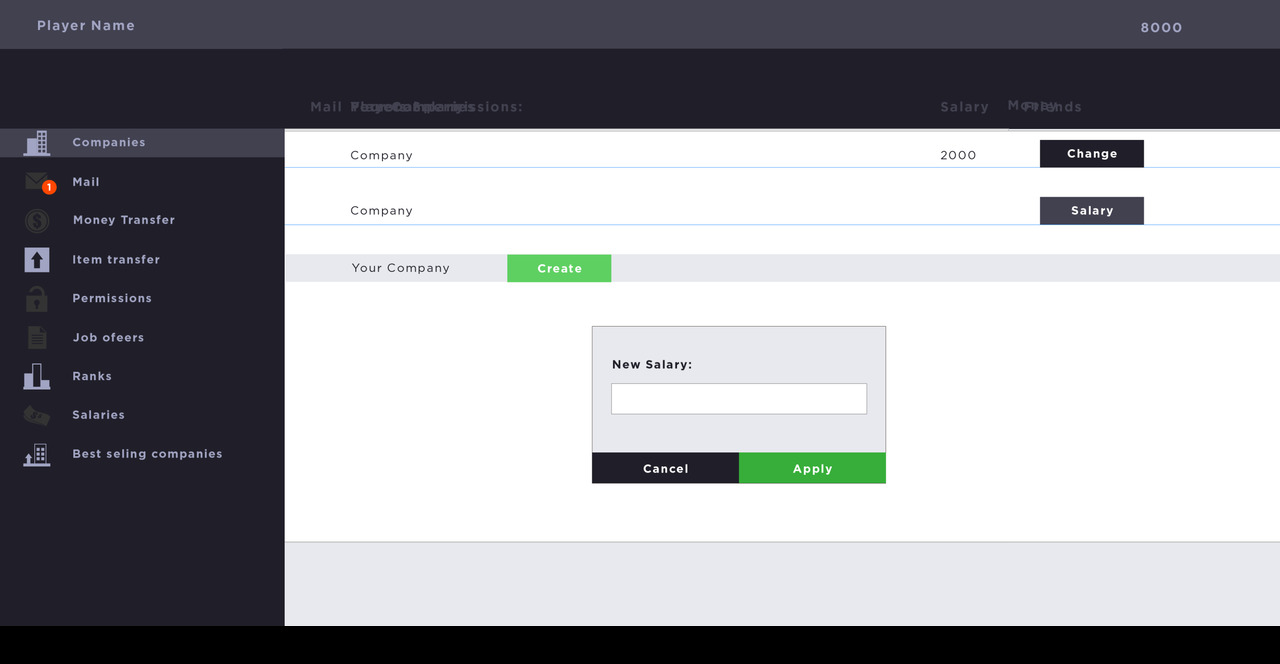Viewport: 1280px width, 664px height.
Task: Select Permissions in the sidebar
Action: [112, 298]
